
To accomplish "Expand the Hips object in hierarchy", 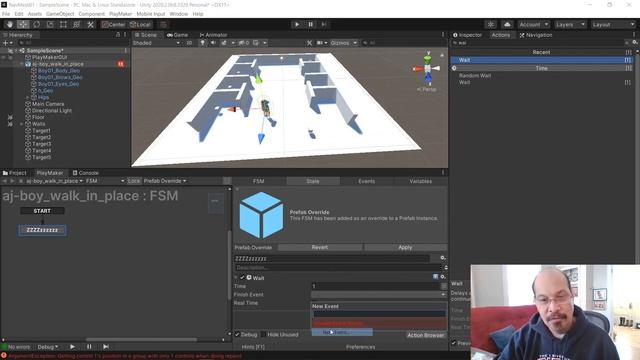I will coord(28,98).
